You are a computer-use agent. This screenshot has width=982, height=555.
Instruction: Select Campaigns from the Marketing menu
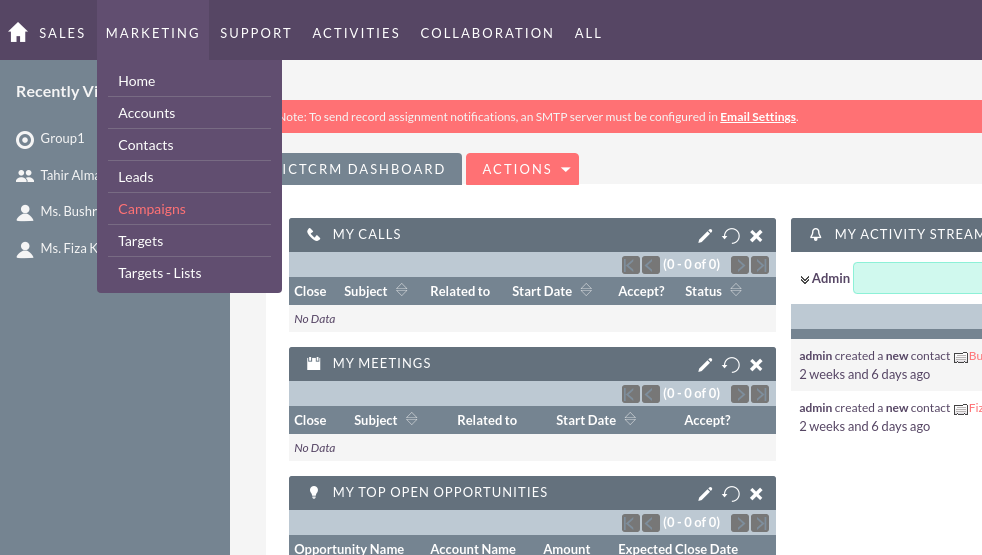click(x=152, y=209)
